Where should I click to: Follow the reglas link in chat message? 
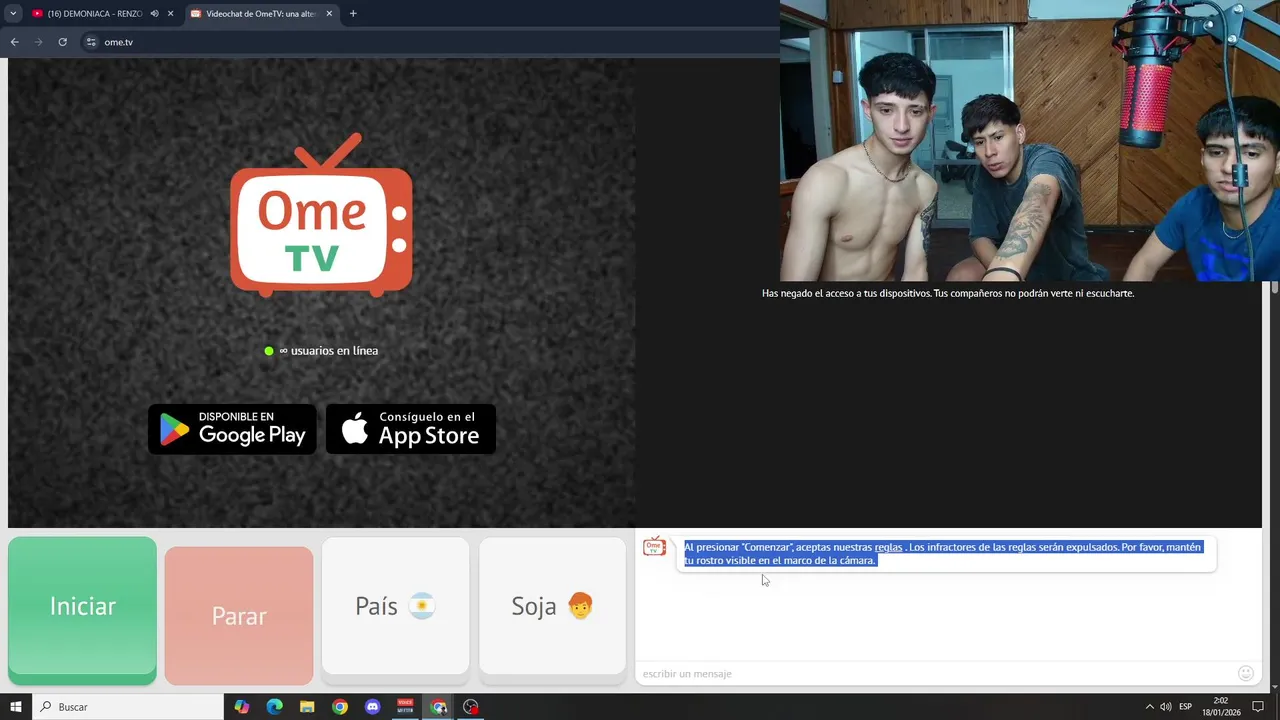click(x=888, y=547)
